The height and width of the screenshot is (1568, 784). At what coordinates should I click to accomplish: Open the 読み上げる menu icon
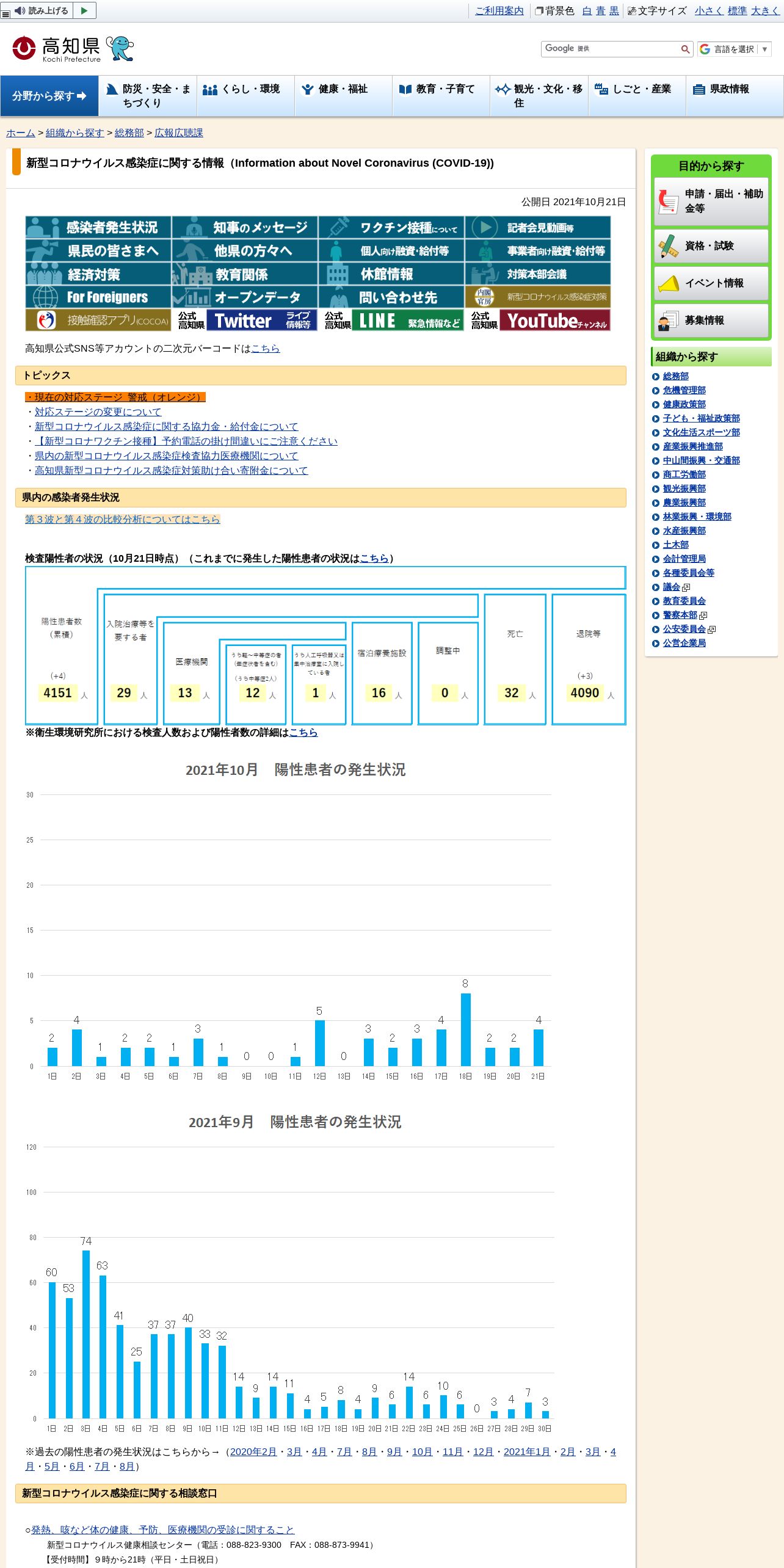tap(5, 13)
